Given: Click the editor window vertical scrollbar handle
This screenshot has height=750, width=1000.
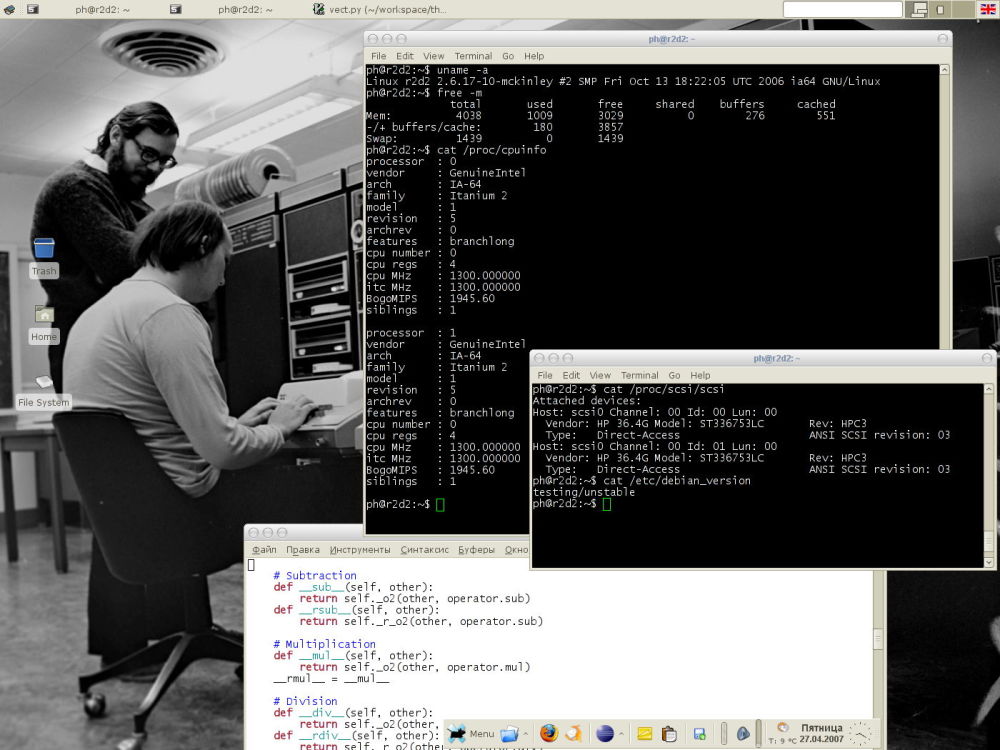Looking at the screenshot, I should tap(879, 639).
